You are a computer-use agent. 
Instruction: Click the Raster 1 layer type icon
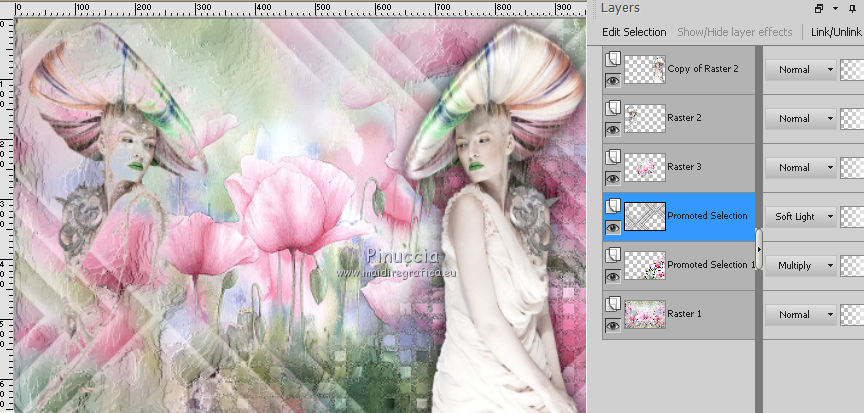coord(612,305)
